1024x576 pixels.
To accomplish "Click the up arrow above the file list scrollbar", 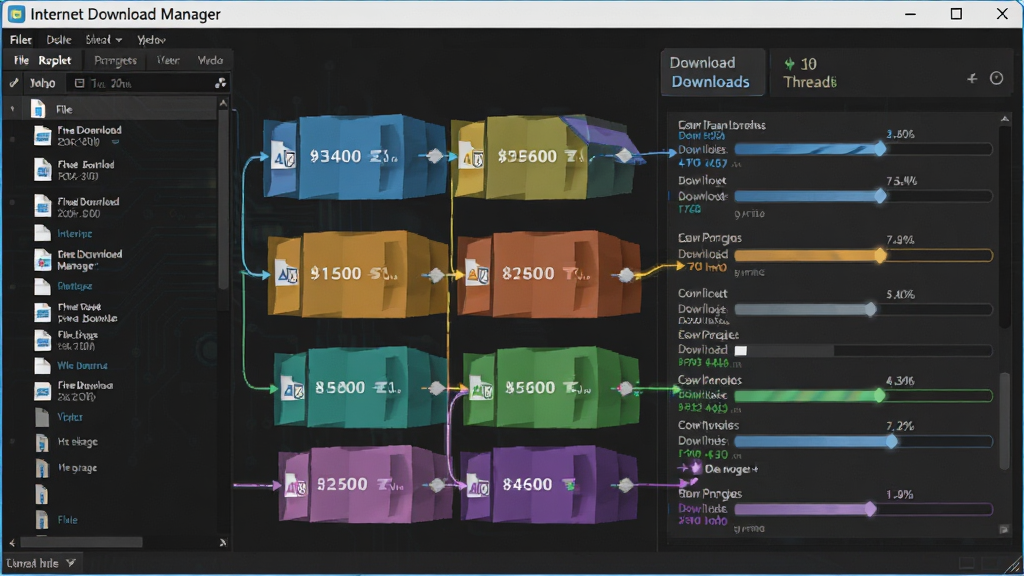I will (223, 103).
